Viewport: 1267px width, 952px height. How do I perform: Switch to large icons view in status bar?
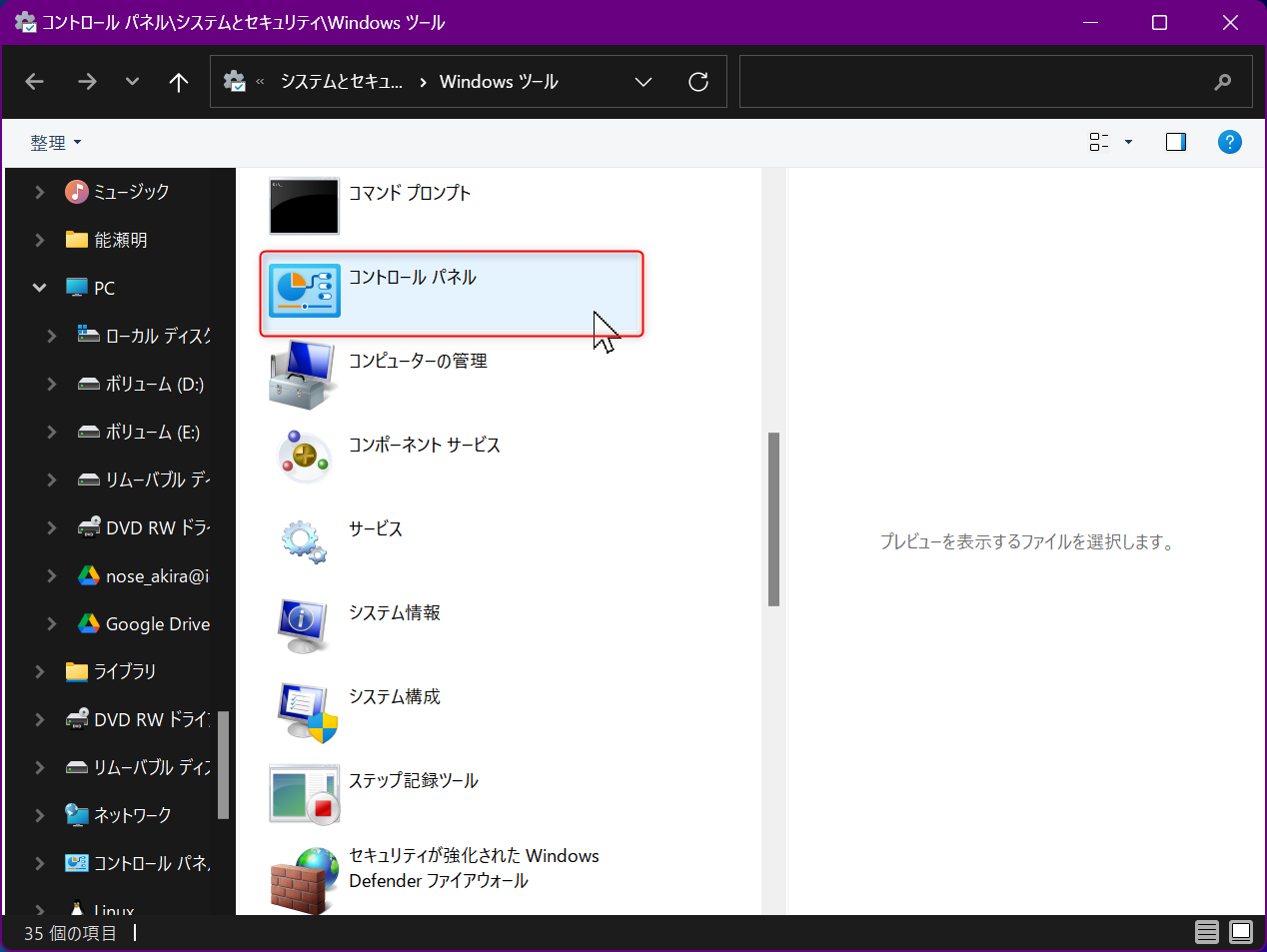tap(1241, 933)
